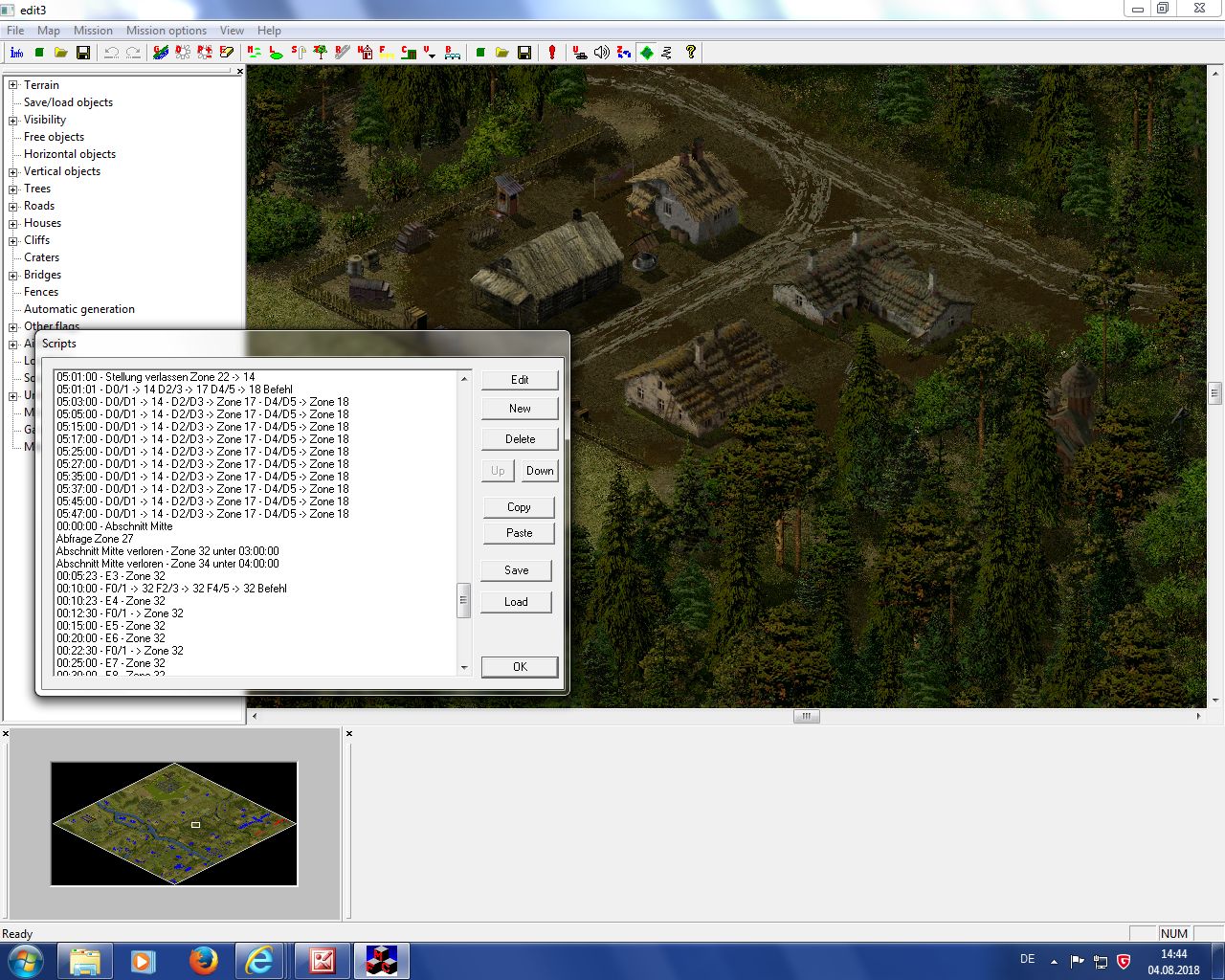Select the D selection tool icon
This screenshot has height=980, width=1225.
pos(182,53)
